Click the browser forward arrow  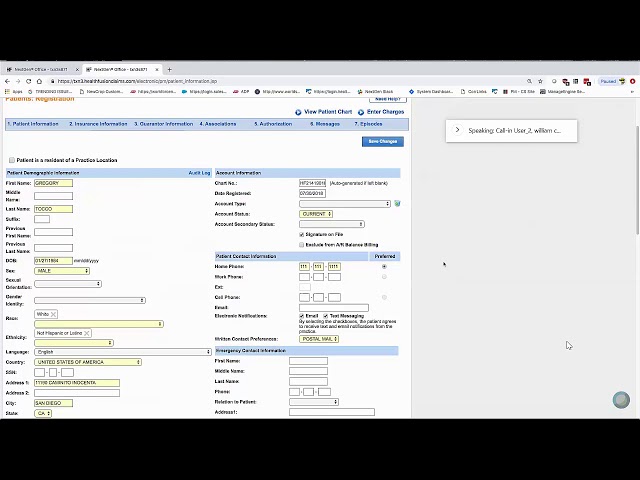coord(18,81)
